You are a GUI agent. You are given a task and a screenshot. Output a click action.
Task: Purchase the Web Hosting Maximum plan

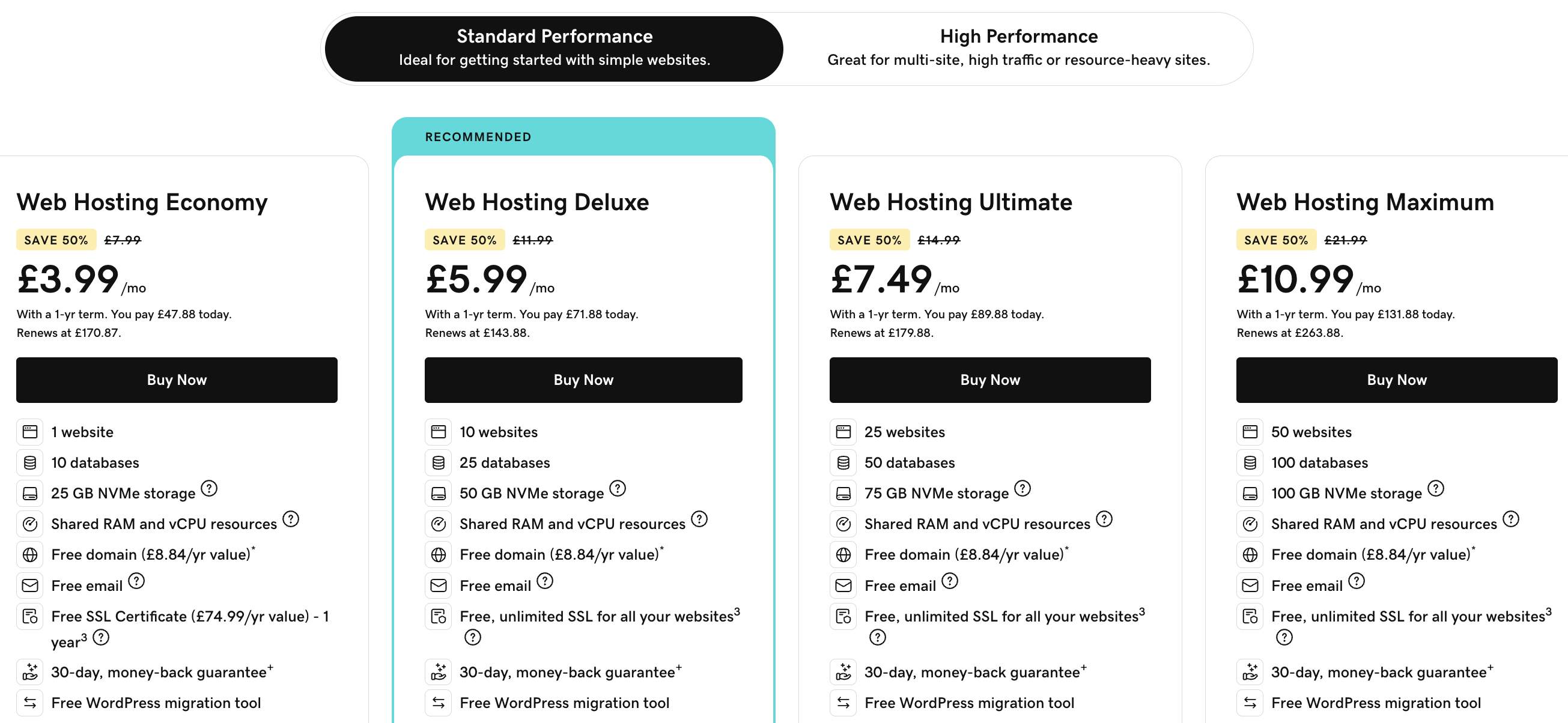(1396, 380)
